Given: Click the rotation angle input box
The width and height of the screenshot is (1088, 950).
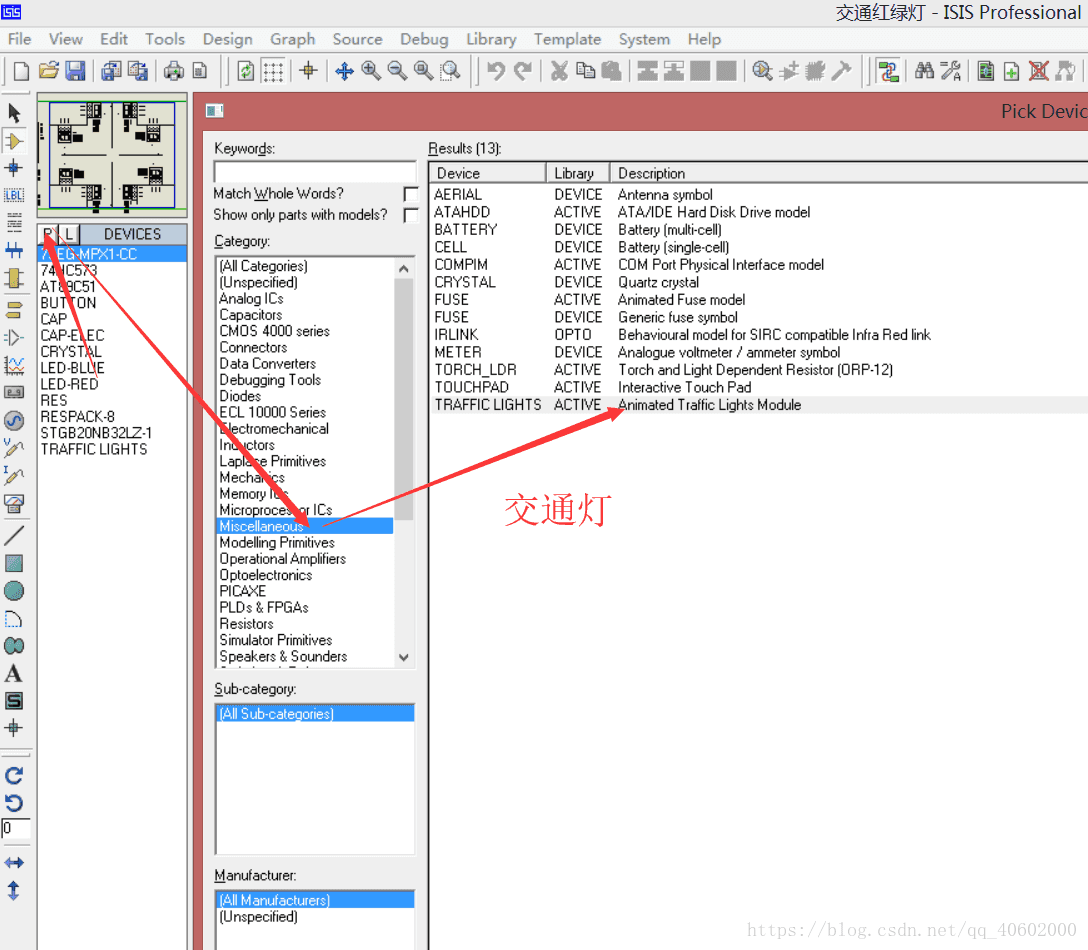Looking at the screenshot, I should click(16, 829).
